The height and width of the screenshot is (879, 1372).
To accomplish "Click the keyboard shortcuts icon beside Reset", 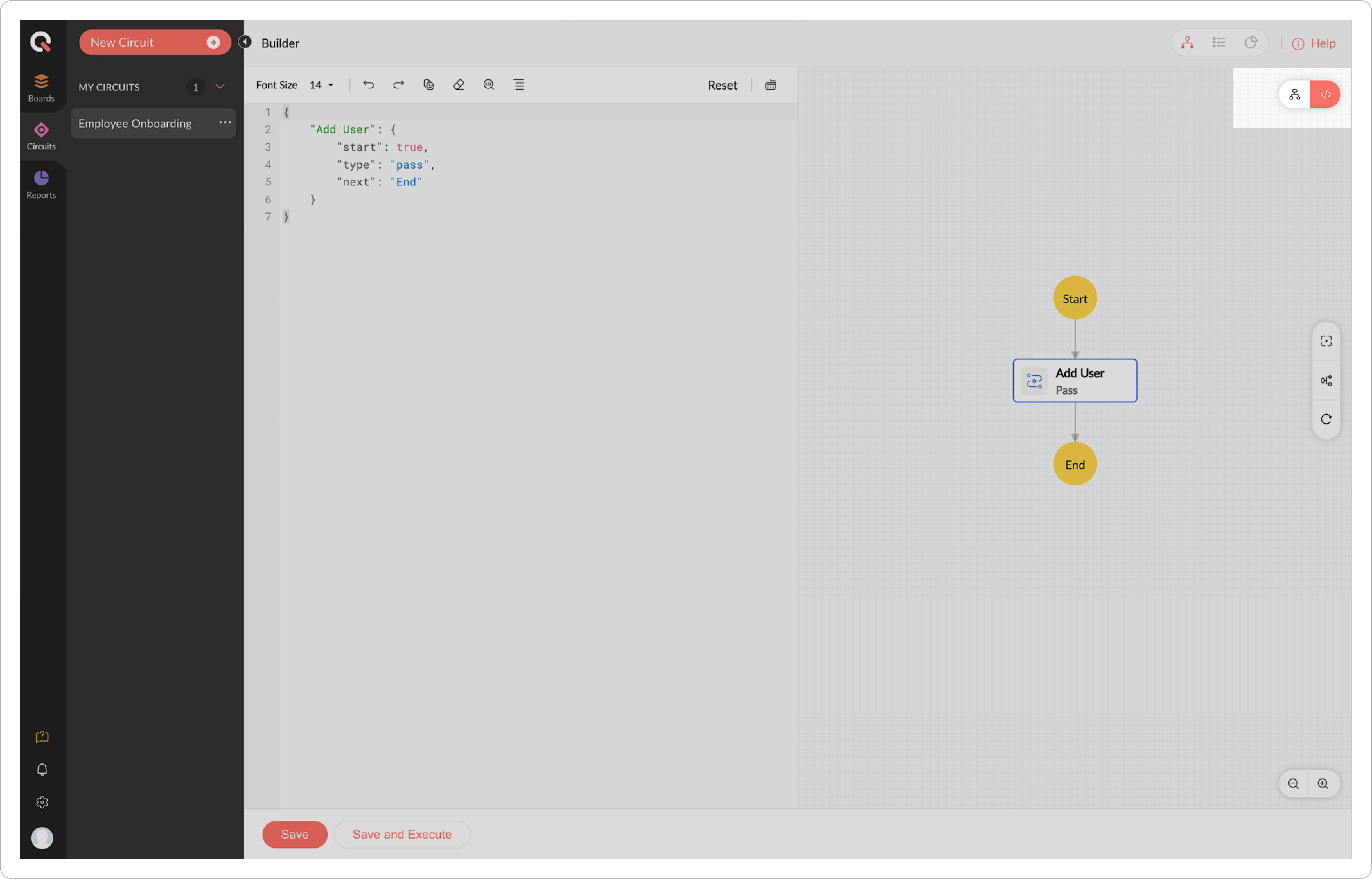I will pyautogui.click(x=770, y=85).
